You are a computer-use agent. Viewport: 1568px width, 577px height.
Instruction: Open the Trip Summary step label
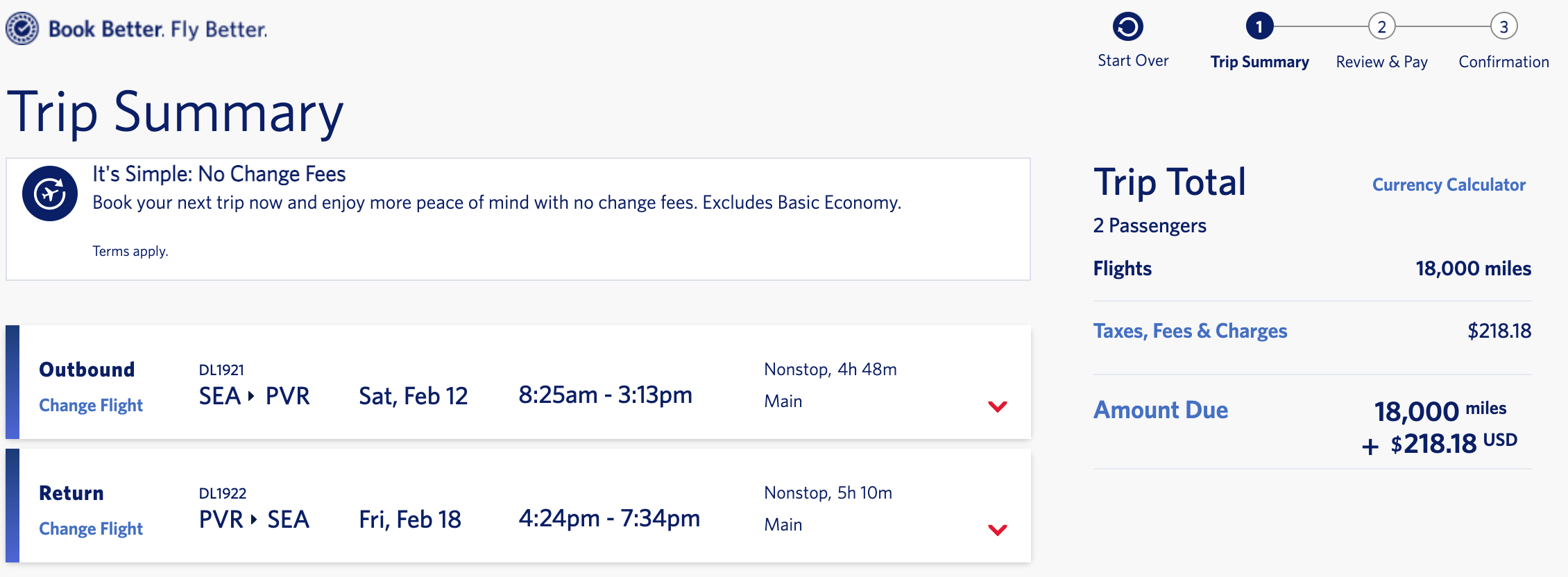pos(1259,61)
